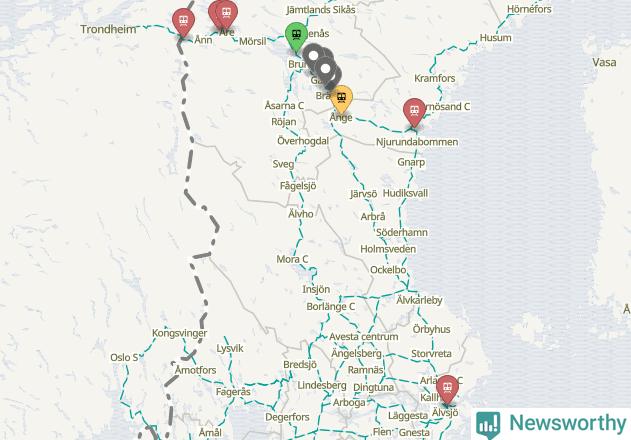
Task: Select the red train marker near Härnösand C
Action: (x=414, y=112)
